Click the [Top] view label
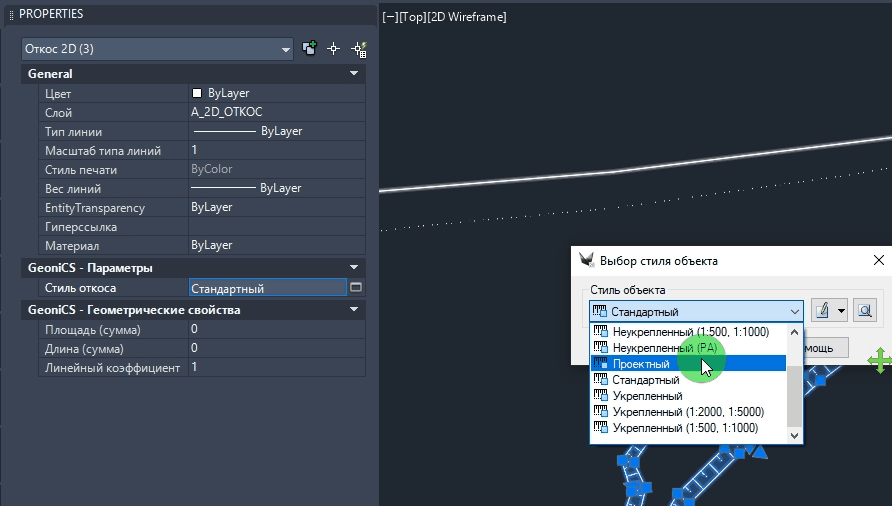Viewport: 892px width, 506px height. (412, 17)
